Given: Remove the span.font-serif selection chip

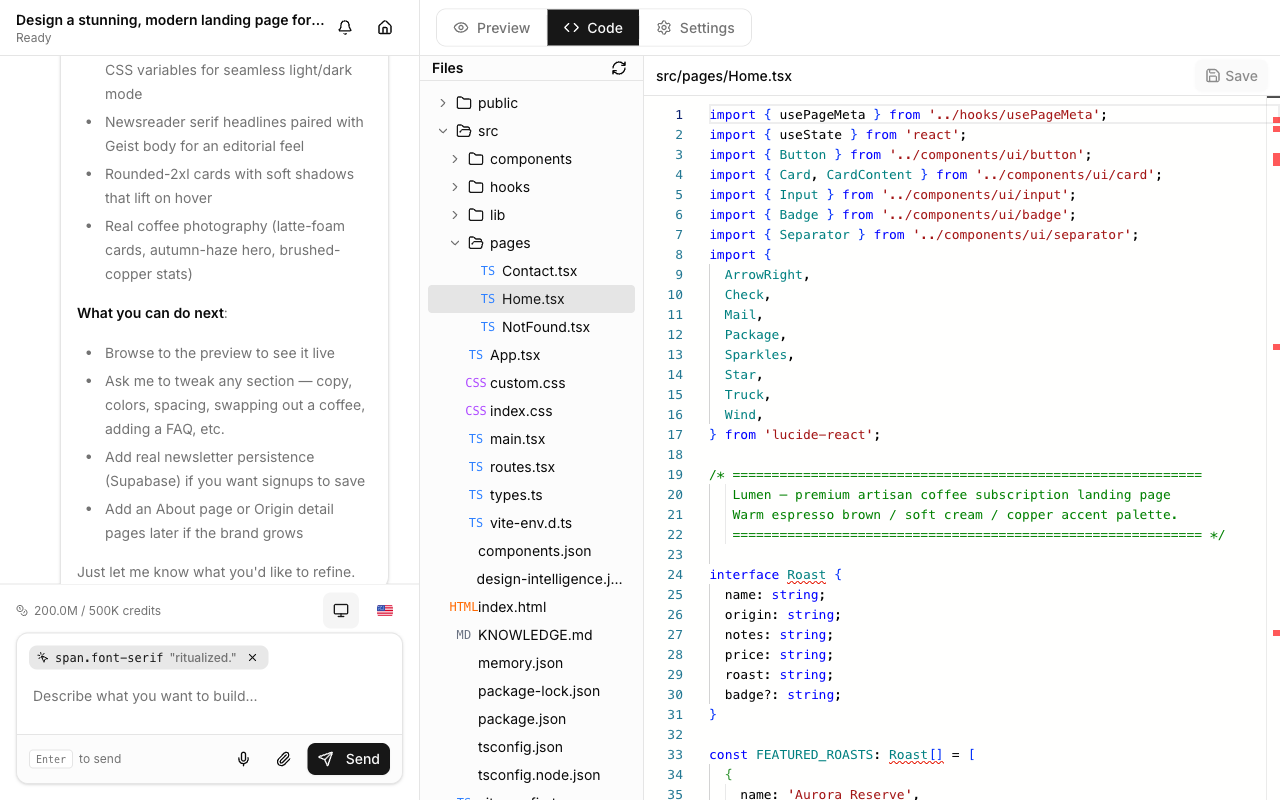Looking at the screenshot, I should pyautogui.click(x=252, y=657).
